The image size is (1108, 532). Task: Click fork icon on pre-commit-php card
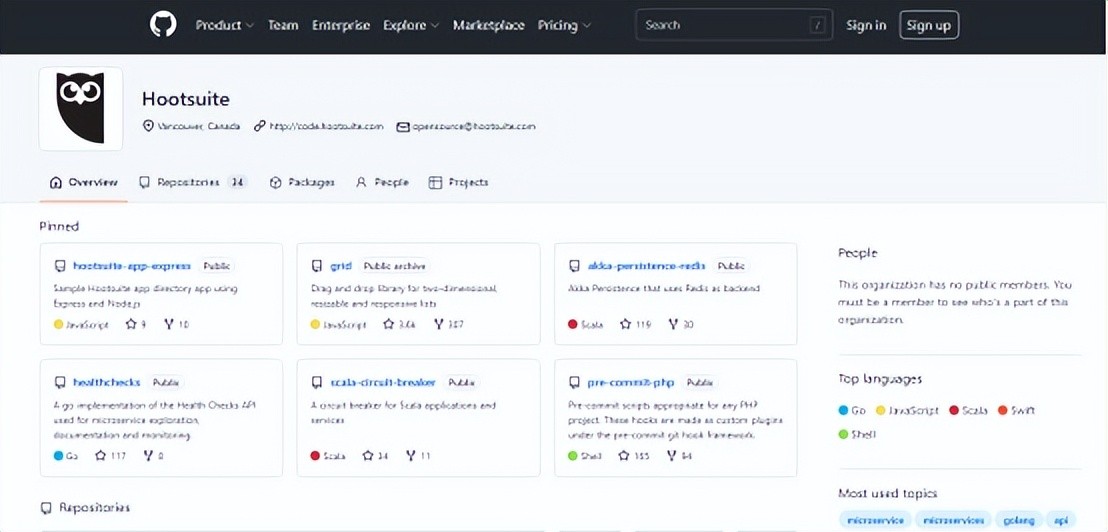[670, 456]
